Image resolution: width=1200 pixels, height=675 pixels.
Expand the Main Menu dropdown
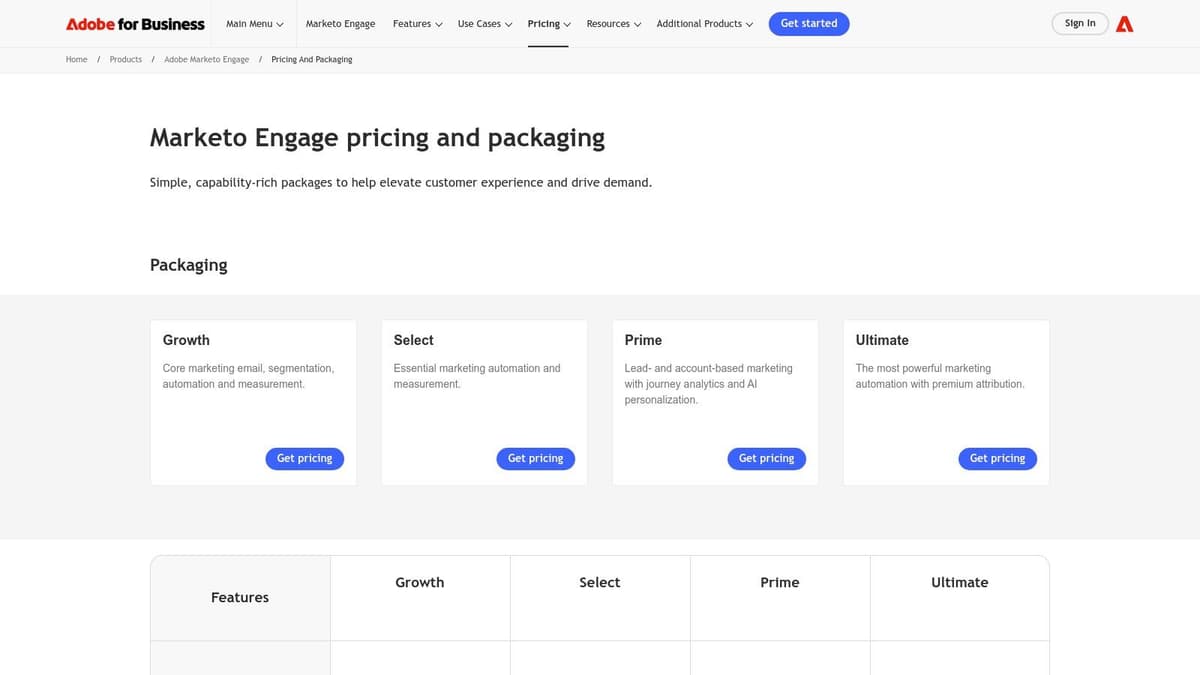254,24
